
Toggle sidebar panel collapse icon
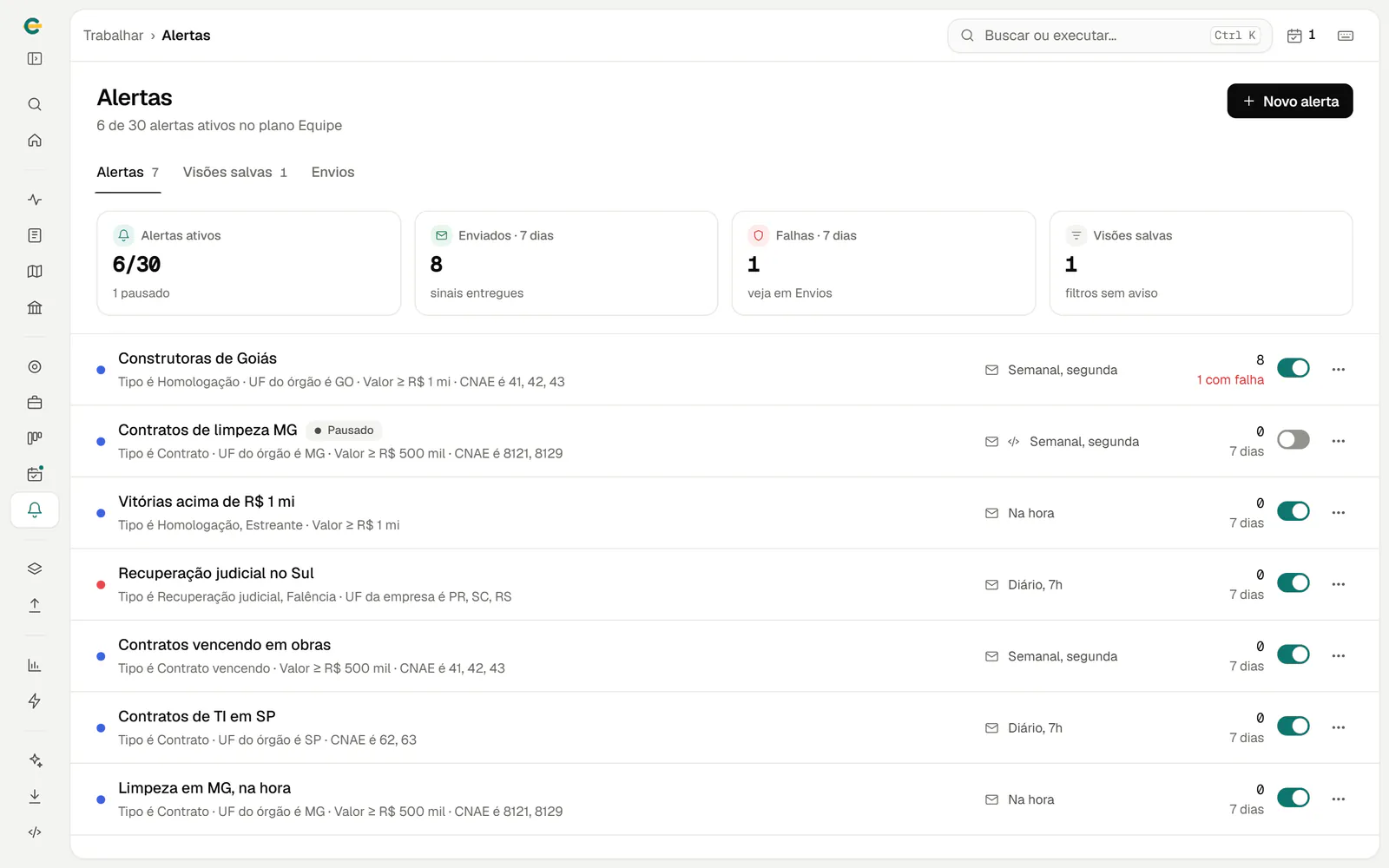(35, 59)
